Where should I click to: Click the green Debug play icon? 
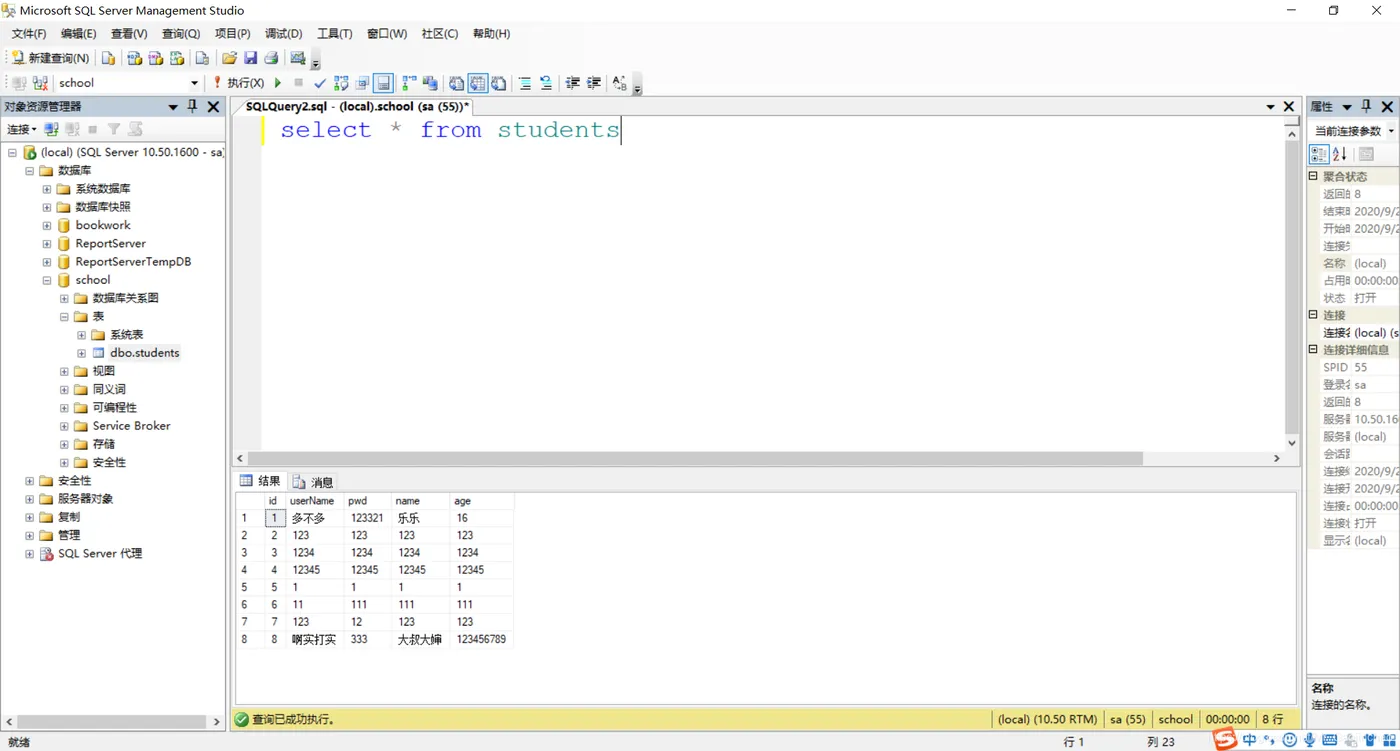[278, 83]
